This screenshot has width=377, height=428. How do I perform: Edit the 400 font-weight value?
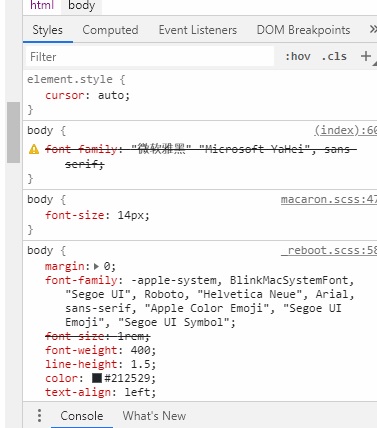click(140, 350)
